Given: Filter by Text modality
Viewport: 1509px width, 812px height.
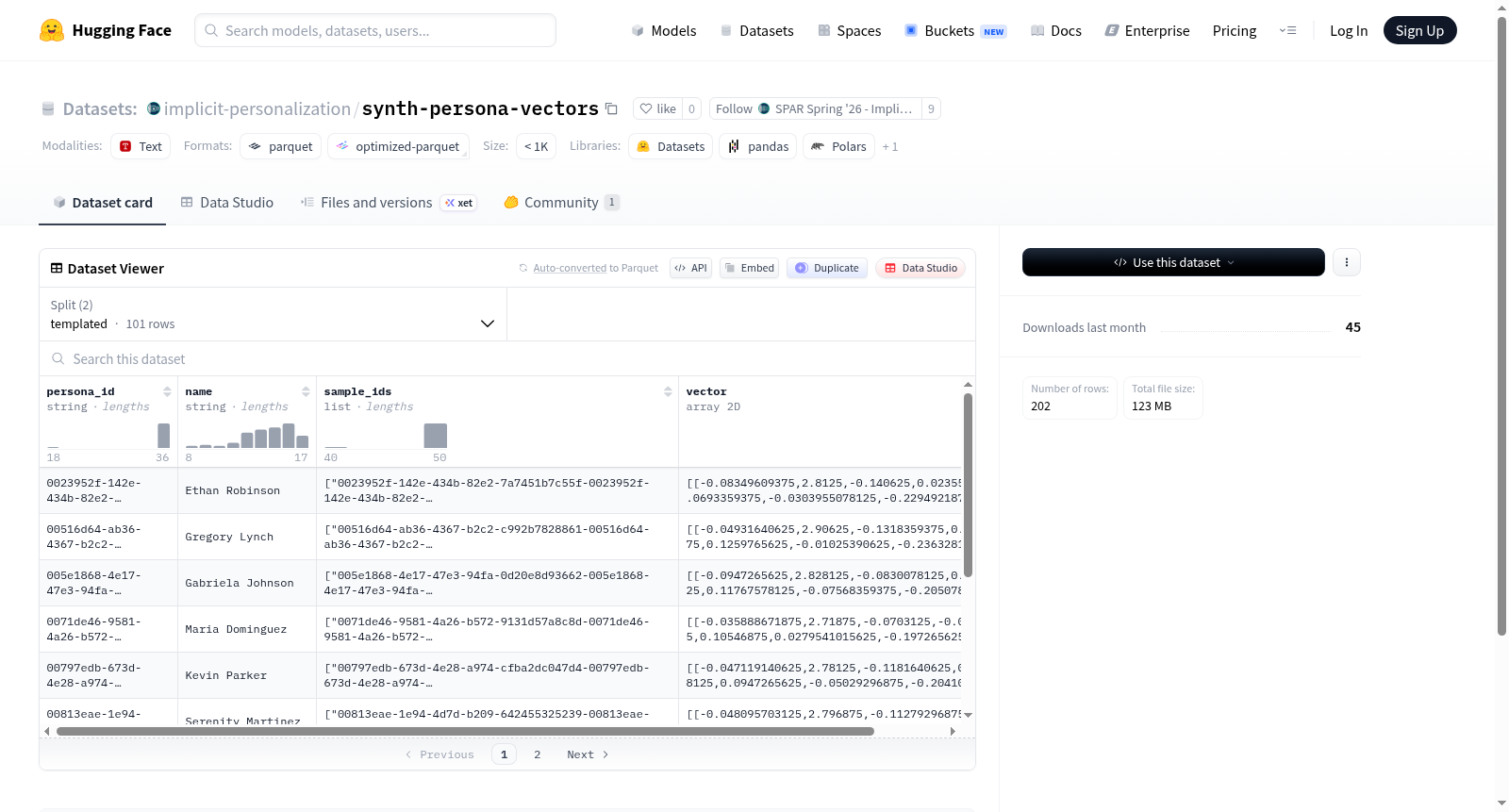Looking at the screenshot, I should (141, 146).
